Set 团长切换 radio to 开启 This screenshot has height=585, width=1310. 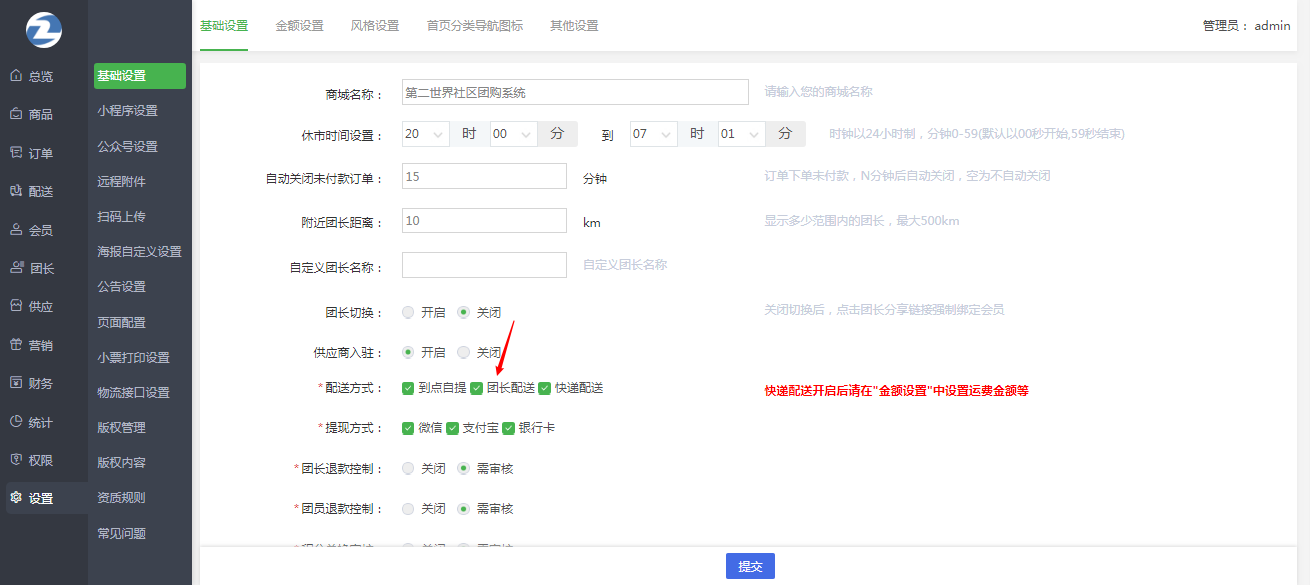click(x=408, y=312)
